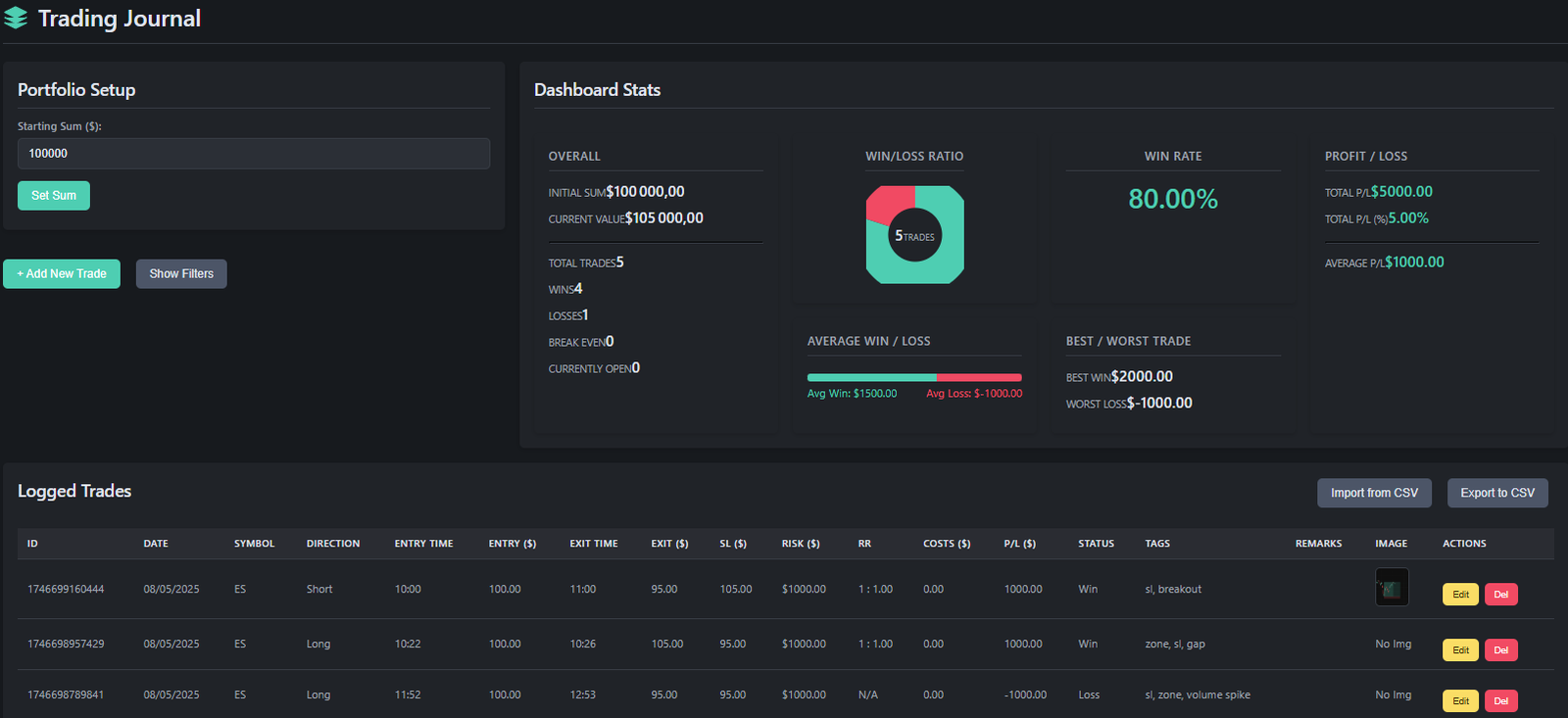Click the 'zone, sl, gap' tags cell
The image size is (1568, 718).
point(1175,645)
